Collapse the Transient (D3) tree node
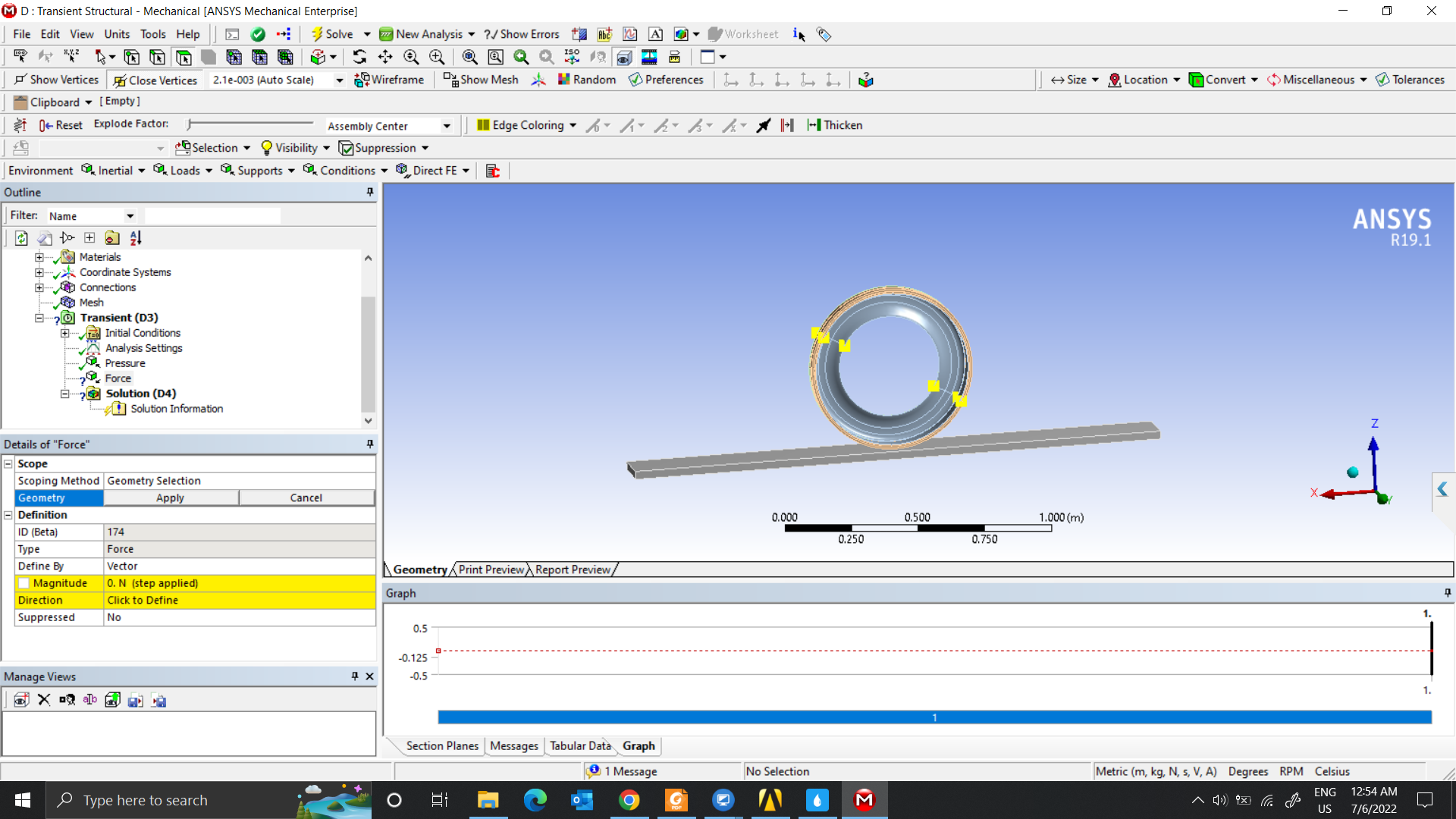Image resolution: width=1456 pixels, height=819 pixels. pos(39,318)
